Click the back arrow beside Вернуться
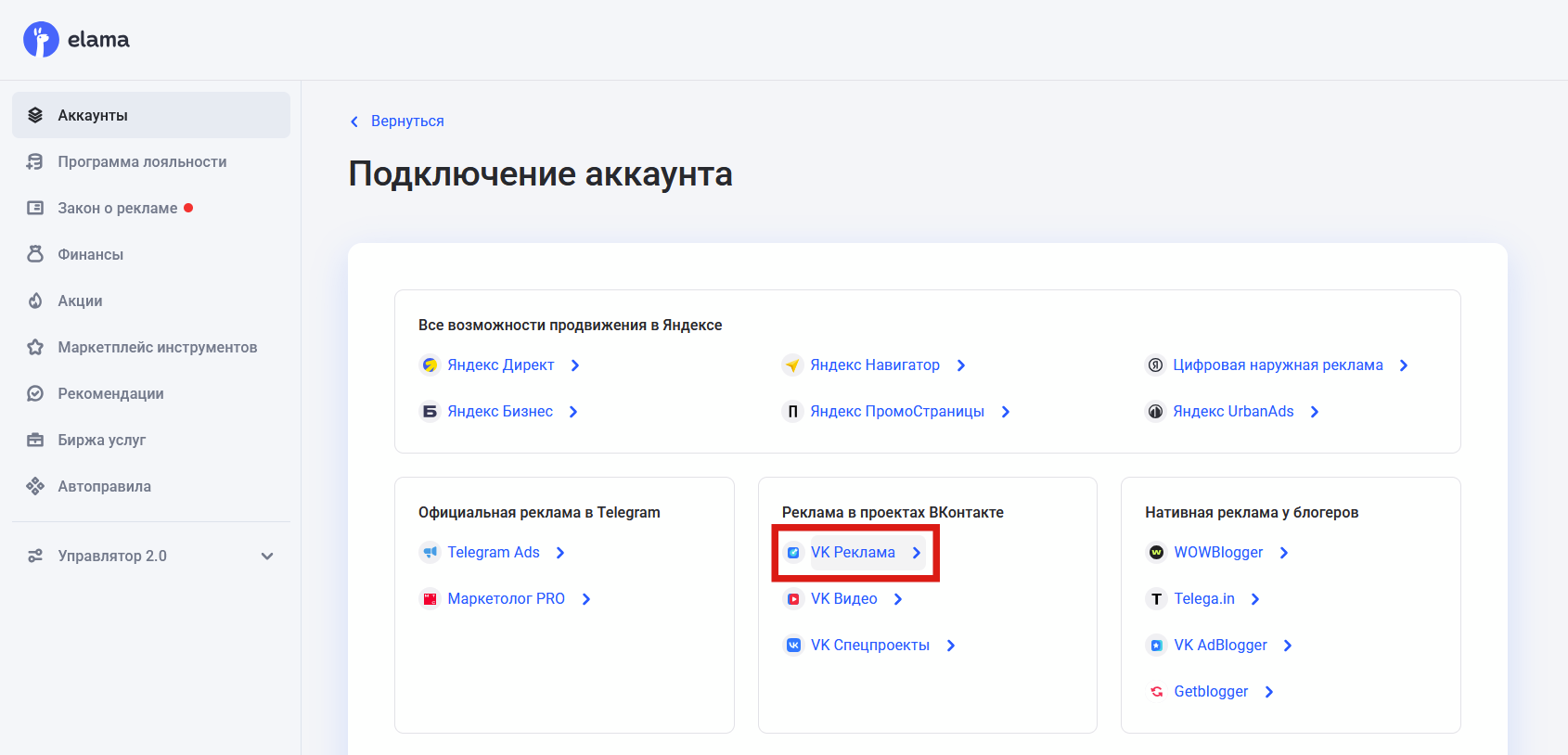This screenshot has height=755, width=1568. [x=354, y=122]
